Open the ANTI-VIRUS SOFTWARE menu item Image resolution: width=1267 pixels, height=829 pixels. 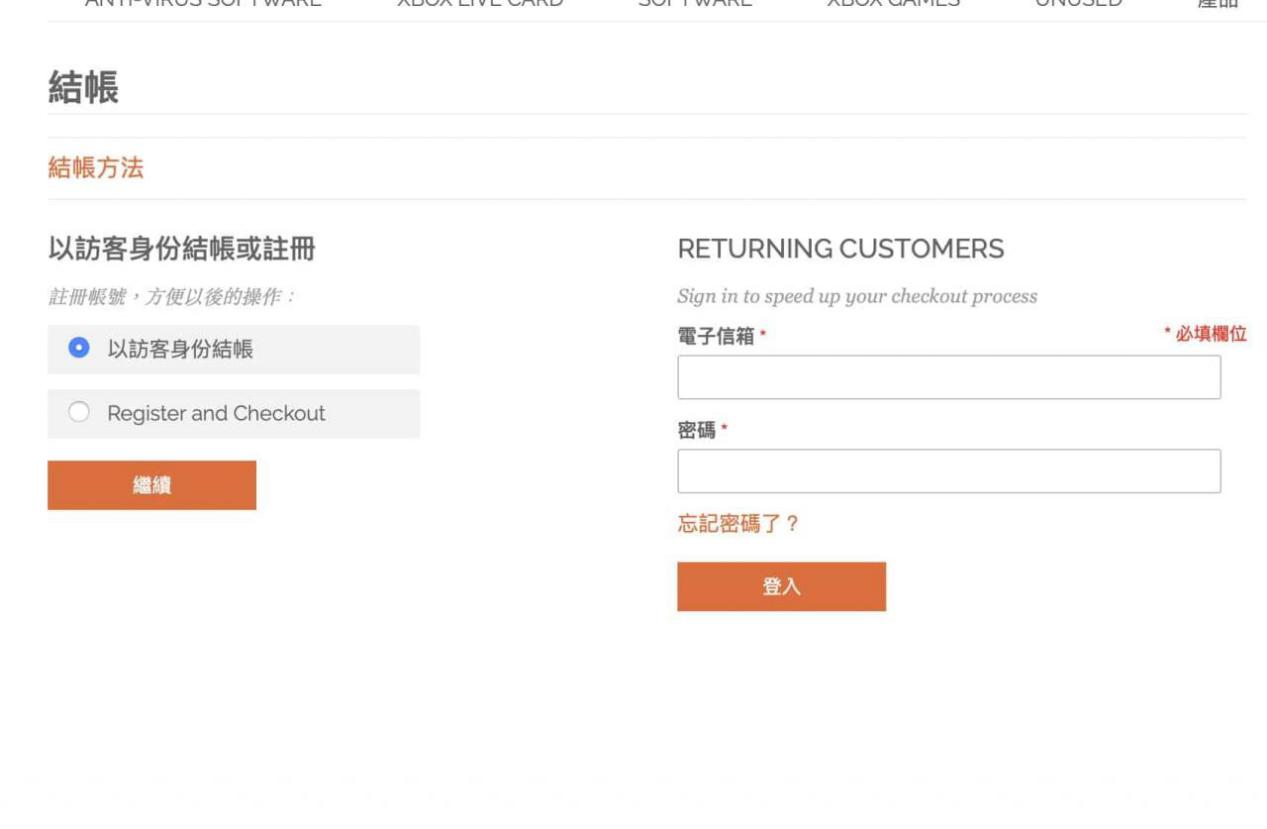pos(202,4)
